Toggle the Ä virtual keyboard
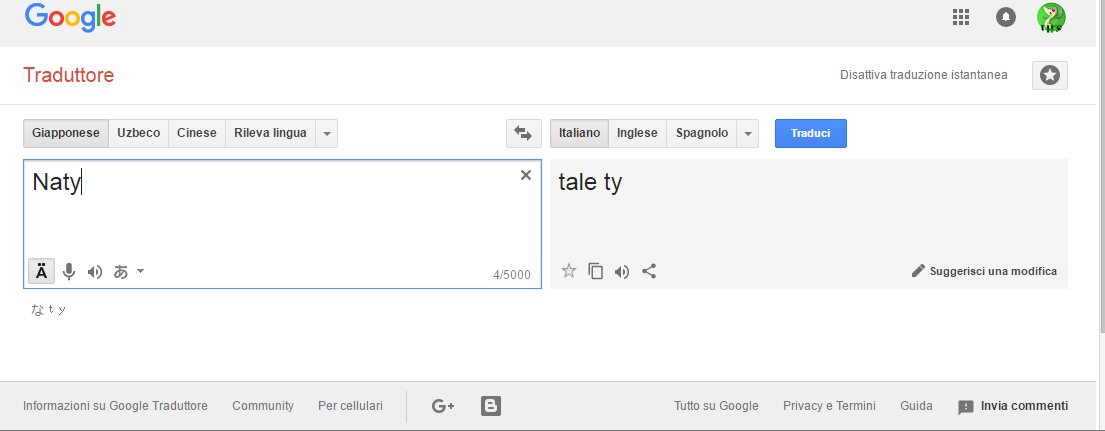 tap(42, 271)
